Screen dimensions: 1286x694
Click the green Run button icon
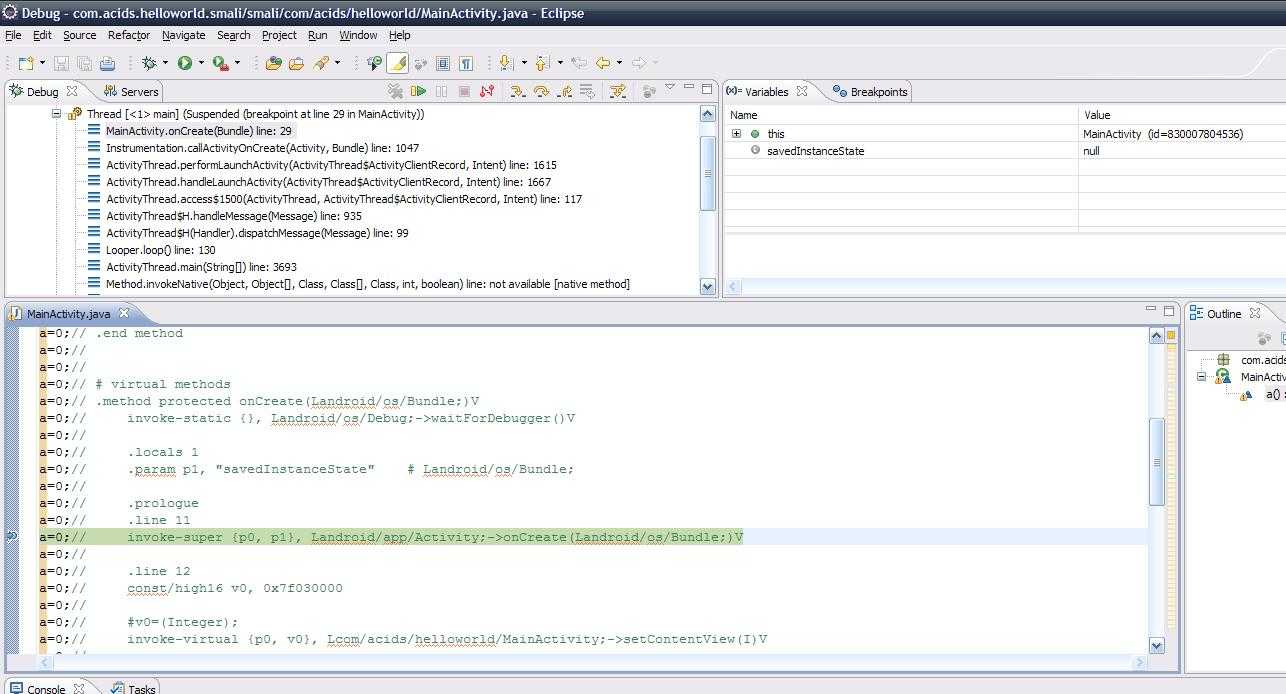click(185, 63)
